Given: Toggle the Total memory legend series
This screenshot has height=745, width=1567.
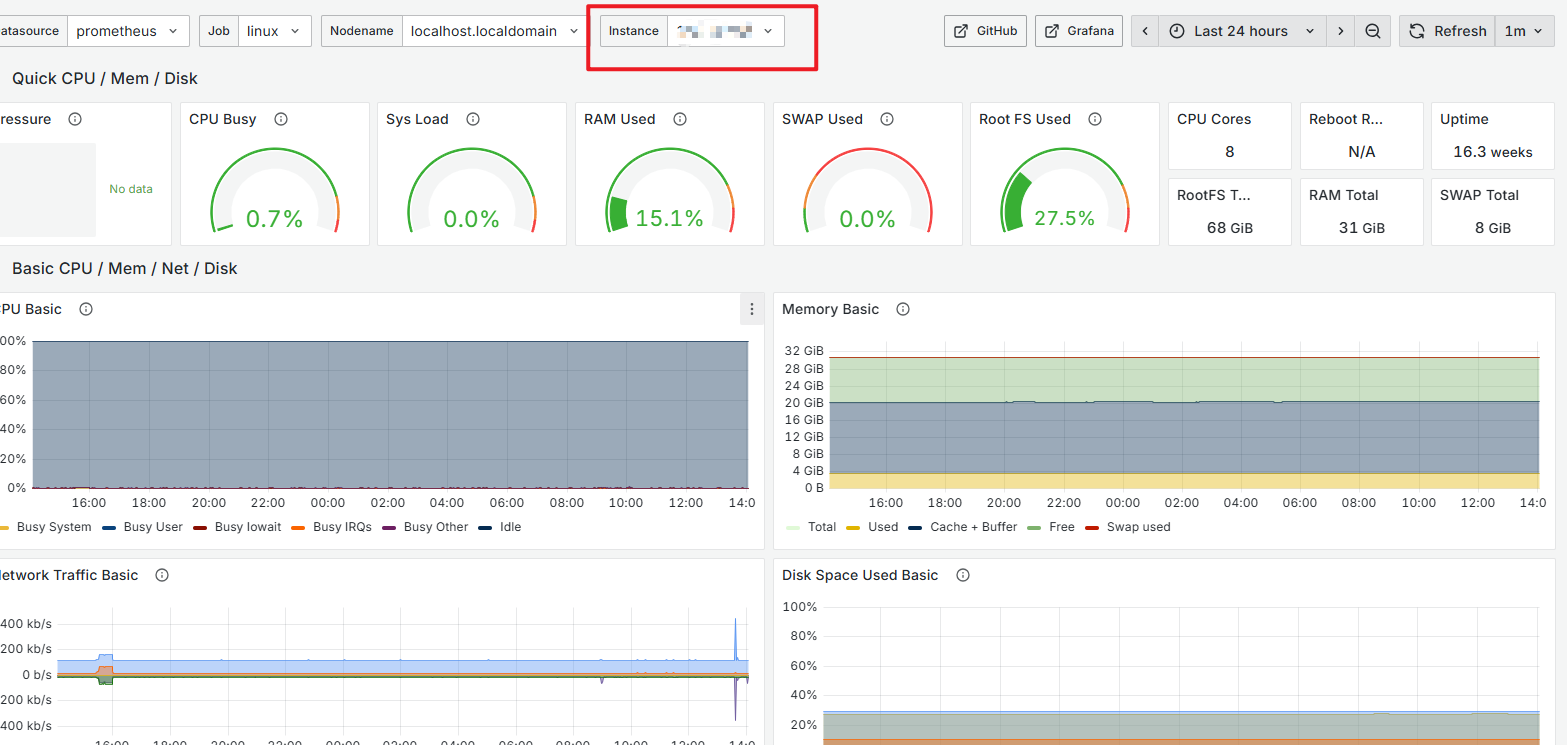Looking at the screenshot, I should [x=822, y=527].
